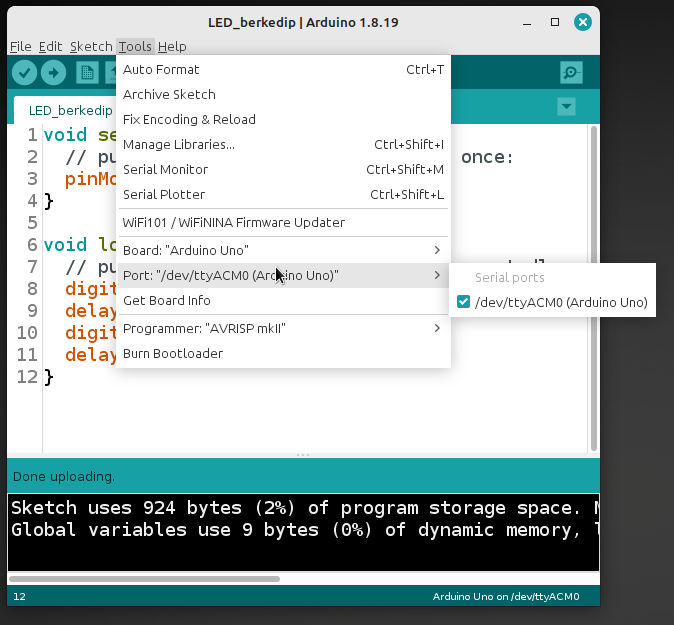Select Get Board Info
Viewport: 674px width, 625px height.
[x=283, y=300]
